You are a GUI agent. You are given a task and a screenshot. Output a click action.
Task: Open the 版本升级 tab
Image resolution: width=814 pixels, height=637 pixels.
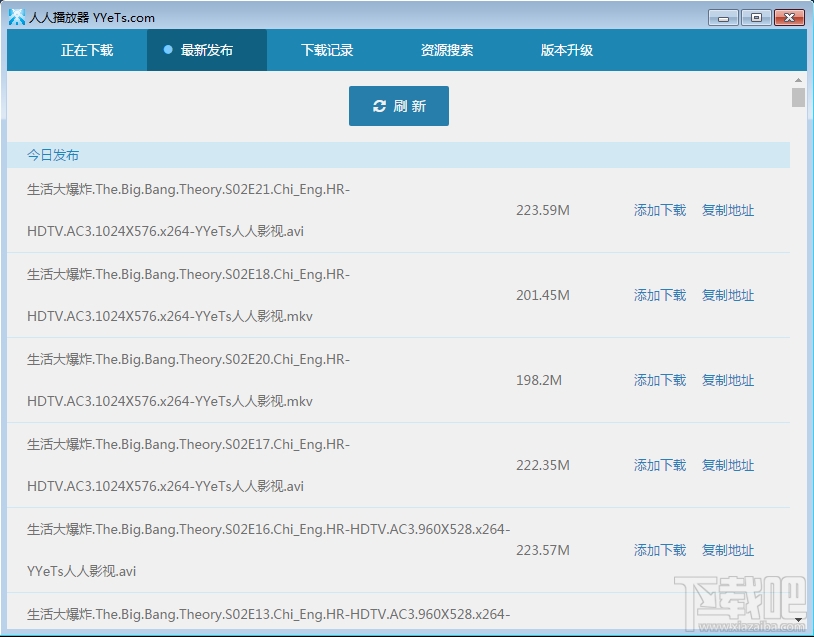tap(566, 50)
